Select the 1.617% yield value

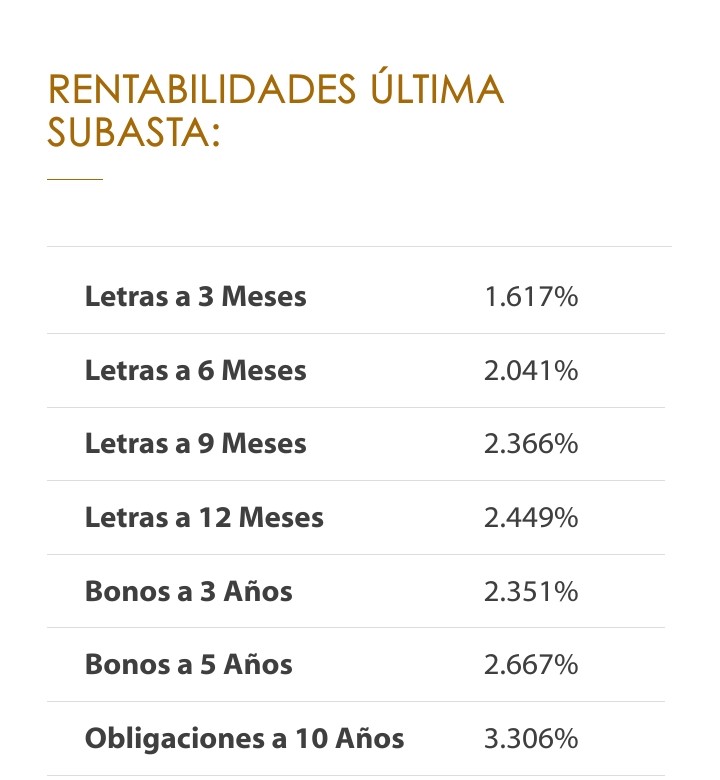click(x=531, y=297)
